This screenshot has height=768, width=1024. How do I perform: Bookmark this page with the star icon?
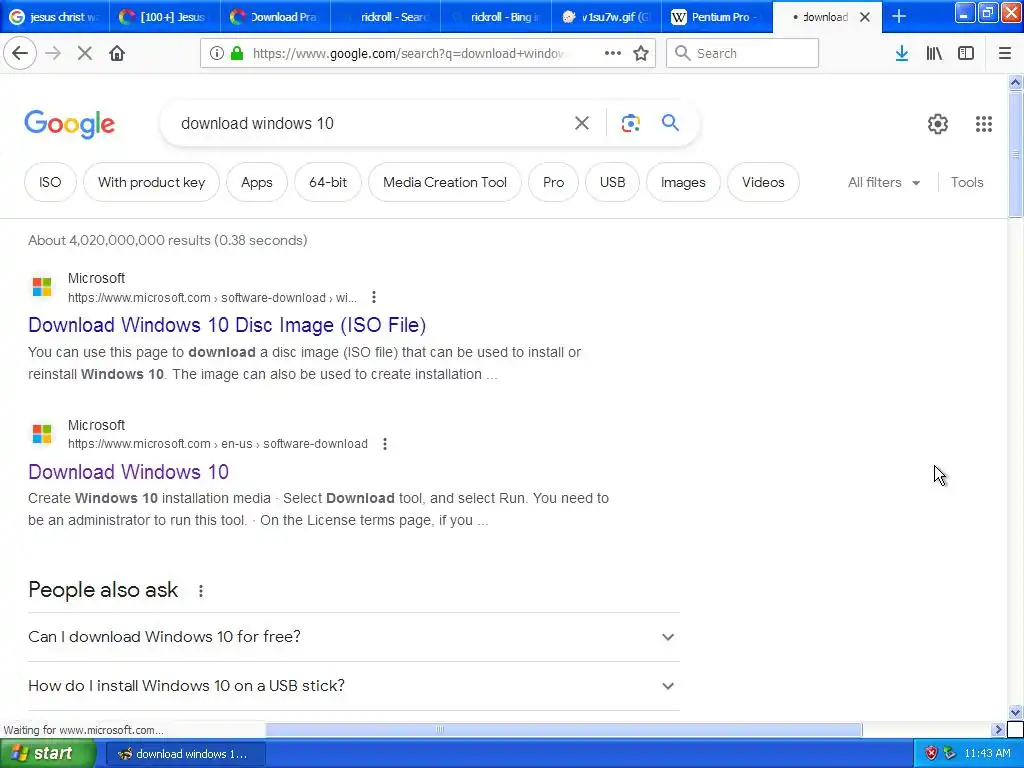click(641, 54)
